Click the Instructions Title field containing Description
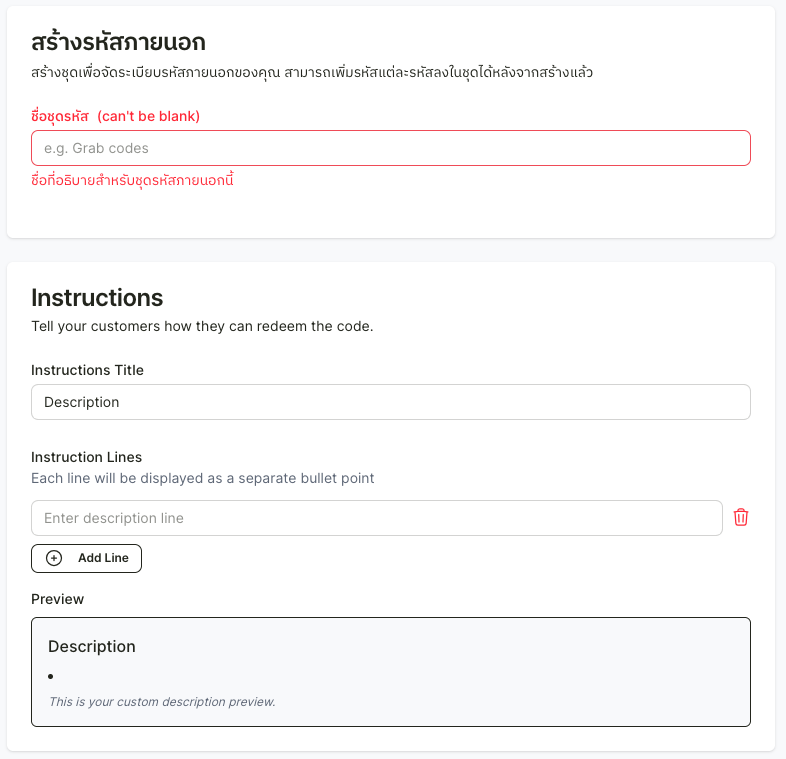The width and height of the screenshot is (786, 759). 390,402
